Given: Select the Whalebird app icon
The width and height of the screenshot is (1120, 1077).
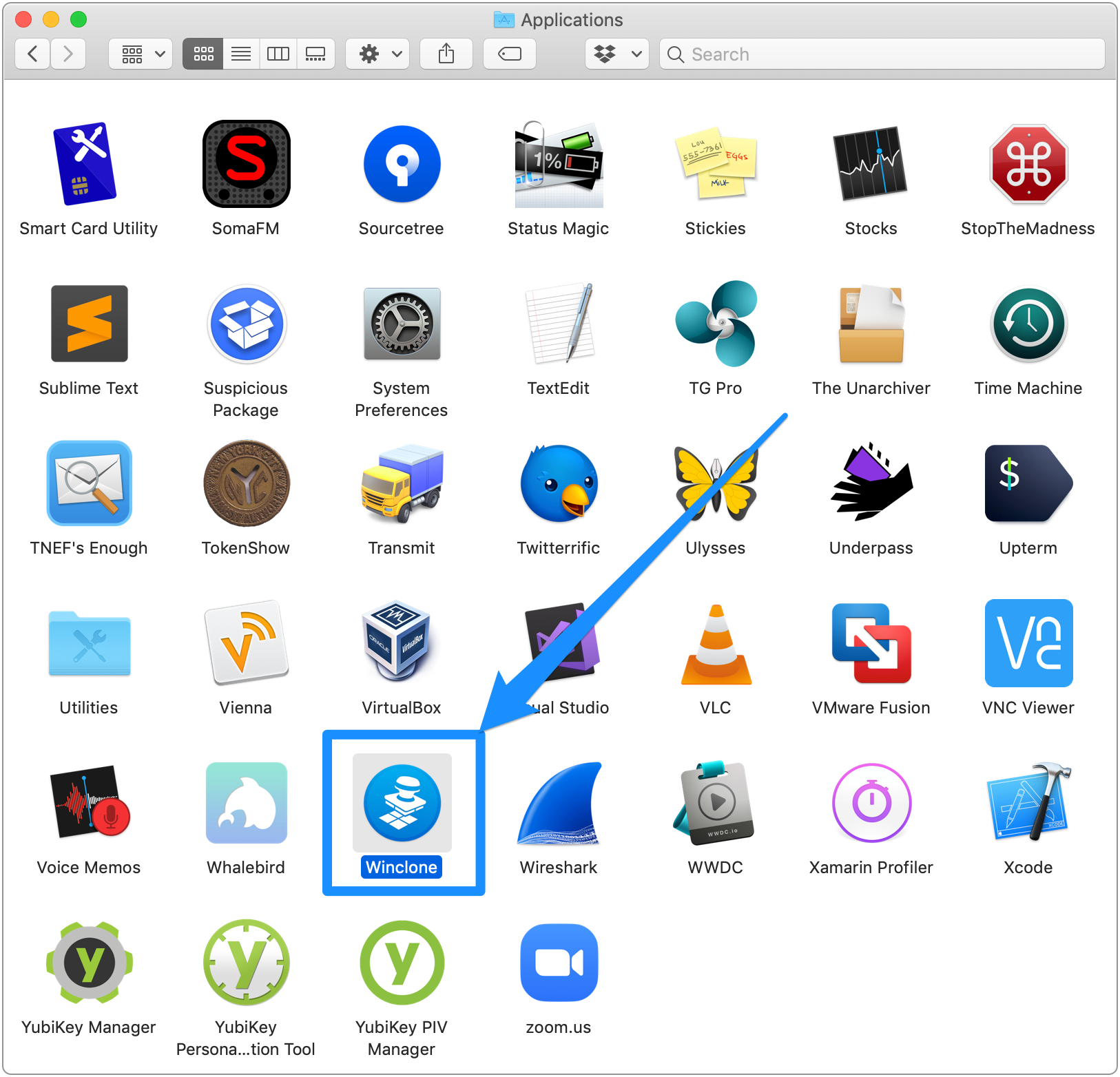Looking at the screenshot, I should coord(246,803).
